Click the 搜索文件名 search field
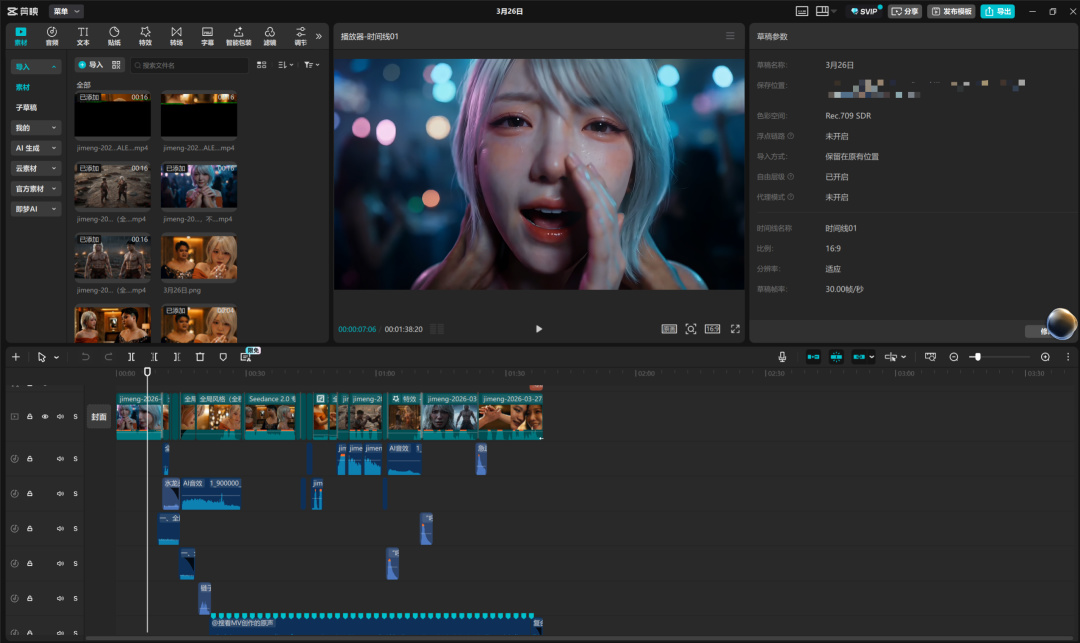Viewport: 1080px width, 643px height. click(190, 65)
